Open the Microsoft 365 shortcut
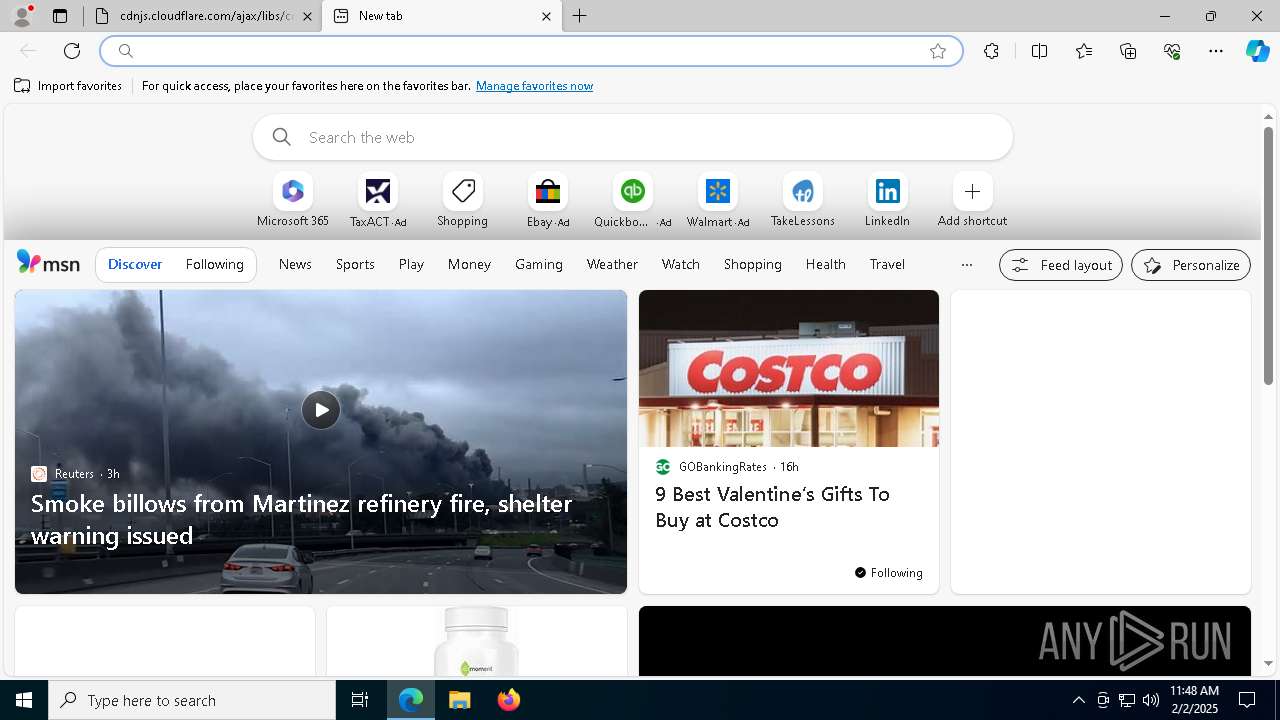Image resolution: width=1280 pixels, height=720 pixels. [x=293, y=200]
